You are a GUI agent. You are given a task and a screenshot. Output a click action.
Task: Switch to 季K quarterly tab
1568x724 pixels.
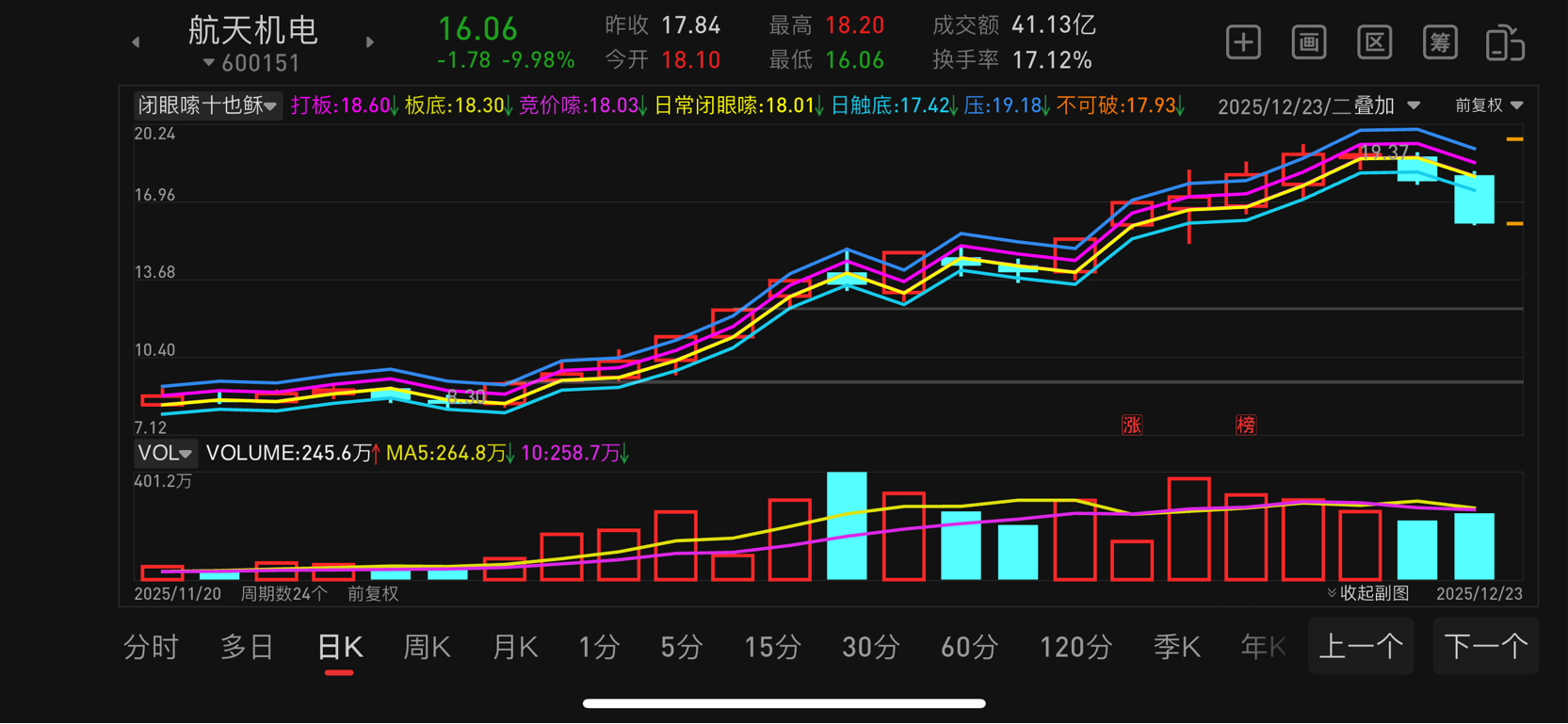pyautogui.click(x=1177, y=647)
